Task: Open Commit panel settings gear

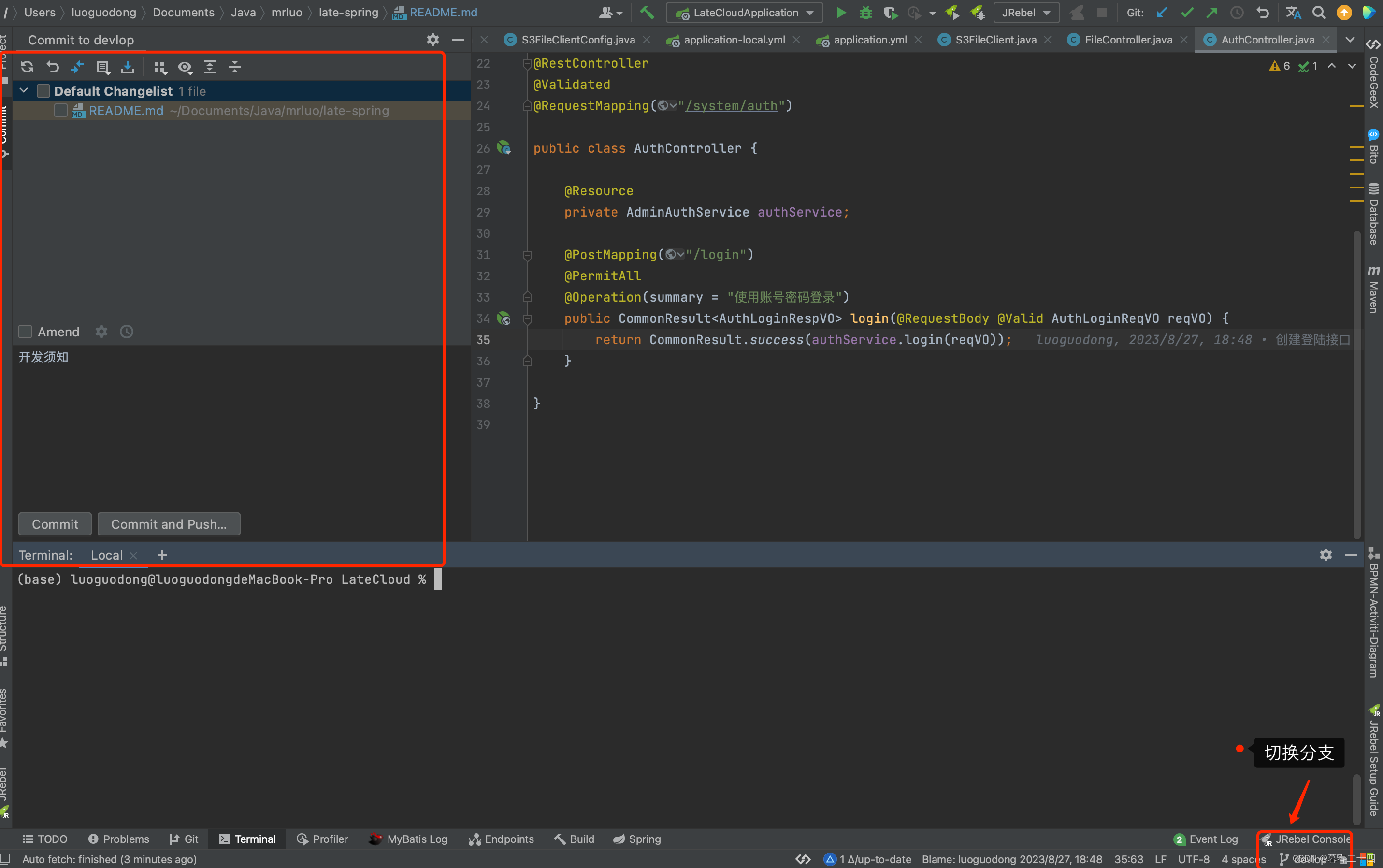Action: (432, 40)
